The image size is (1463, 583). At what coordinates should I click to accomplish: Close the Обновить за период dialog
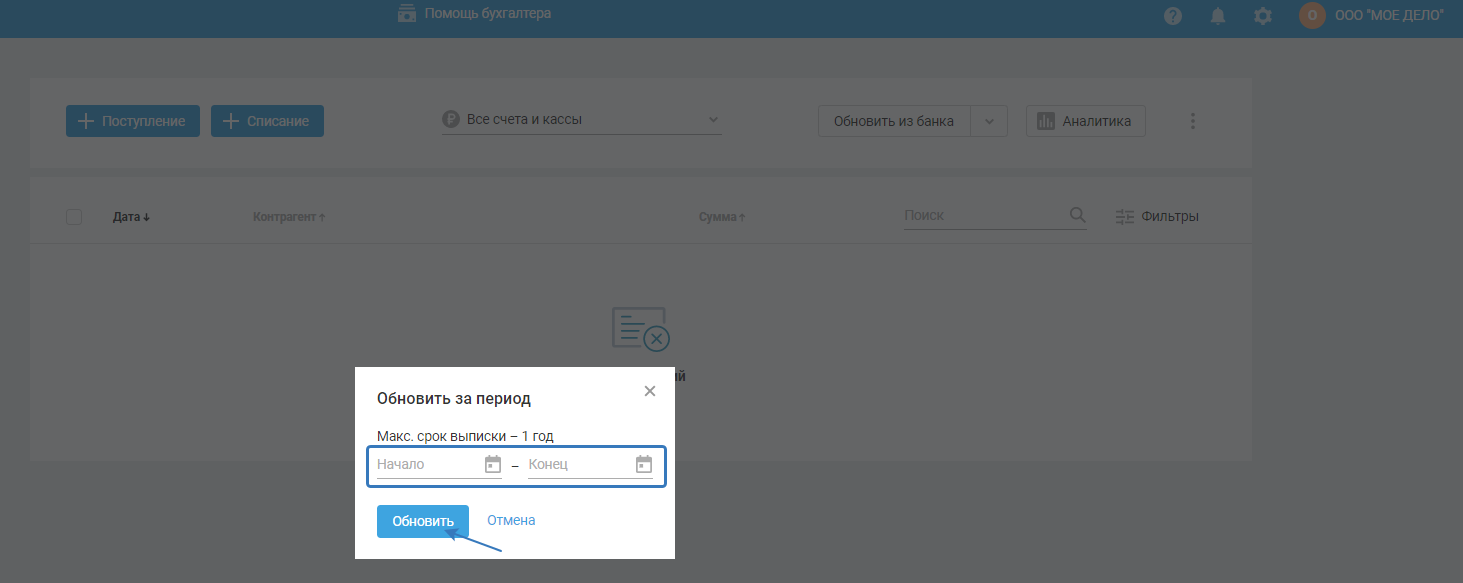click(x=650, y=391)
